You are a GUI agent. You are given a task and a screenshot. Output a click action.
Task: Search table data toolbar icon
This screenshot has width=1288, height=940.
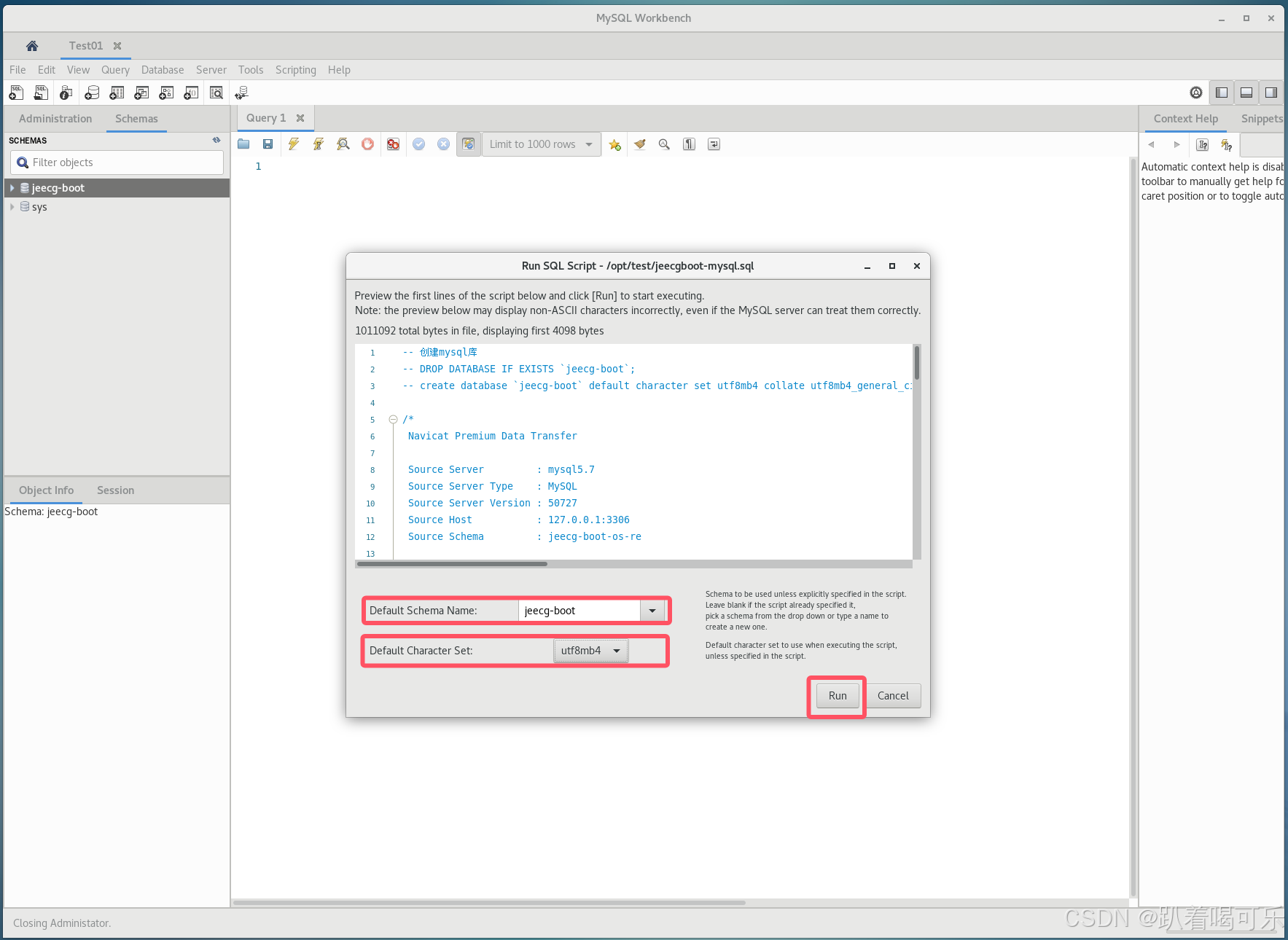tap(216, 93)
